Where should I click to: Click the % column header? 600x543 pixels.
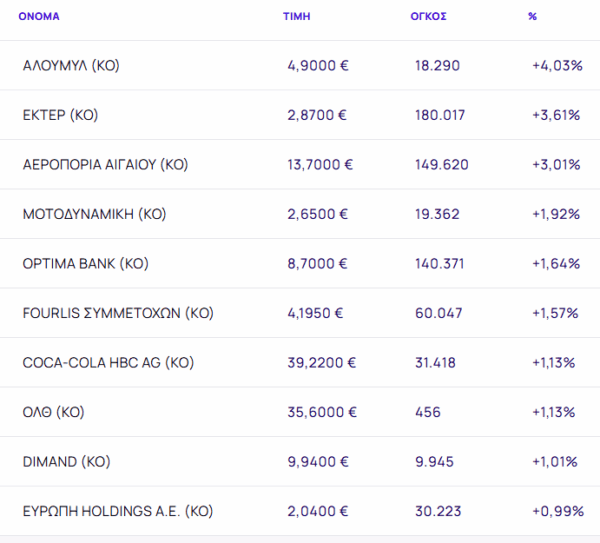[533, 16]
